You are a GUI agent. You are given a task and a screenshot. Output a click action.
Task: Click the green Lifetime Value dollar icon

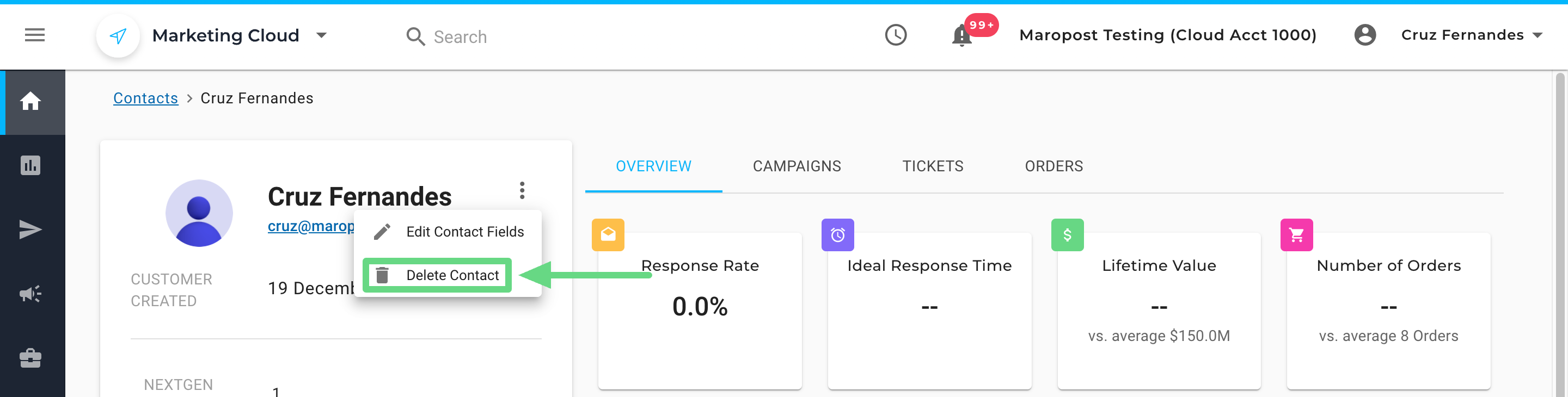(1067, 235)
